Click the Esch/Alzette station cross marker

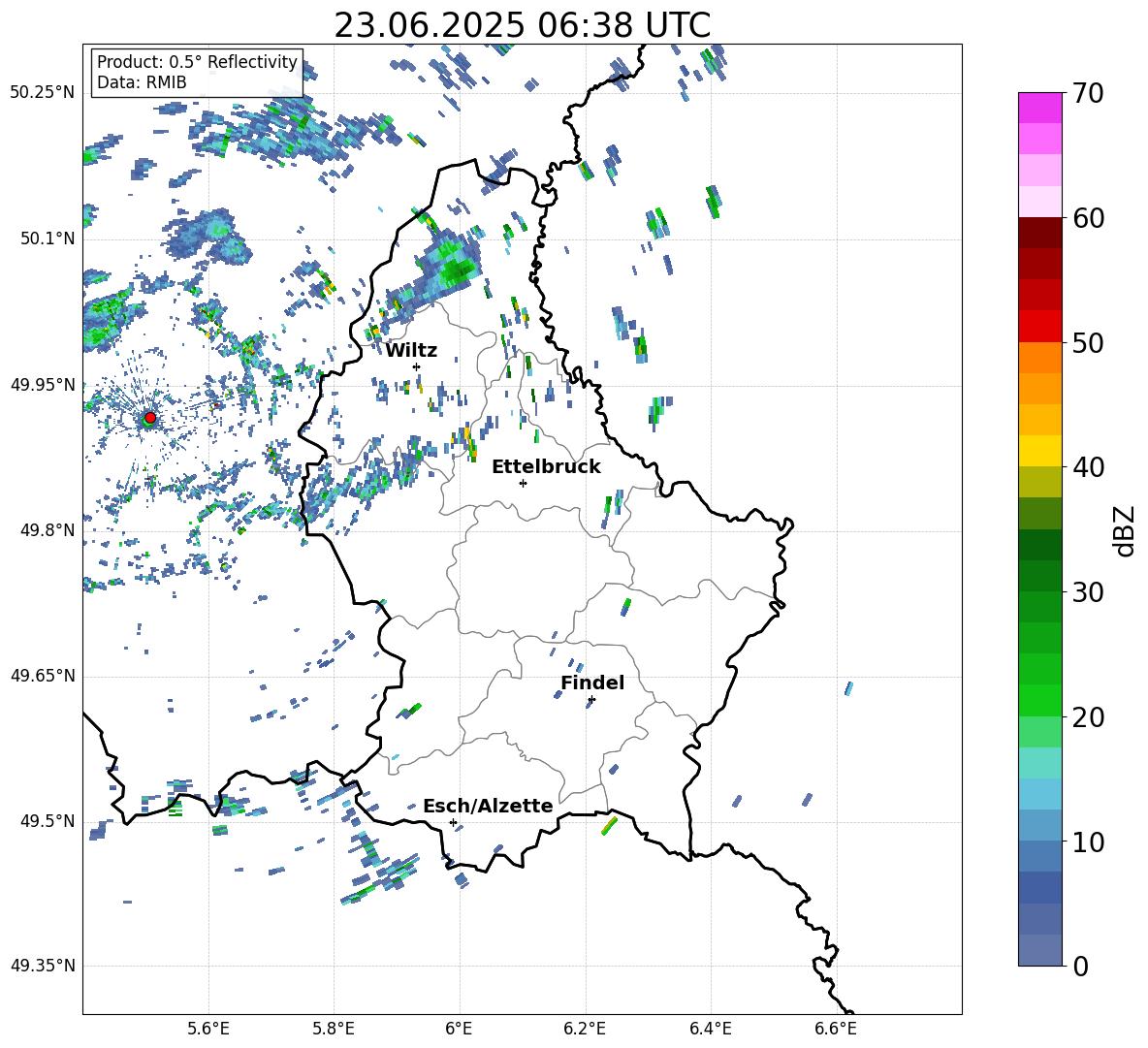tap(453, 822)
